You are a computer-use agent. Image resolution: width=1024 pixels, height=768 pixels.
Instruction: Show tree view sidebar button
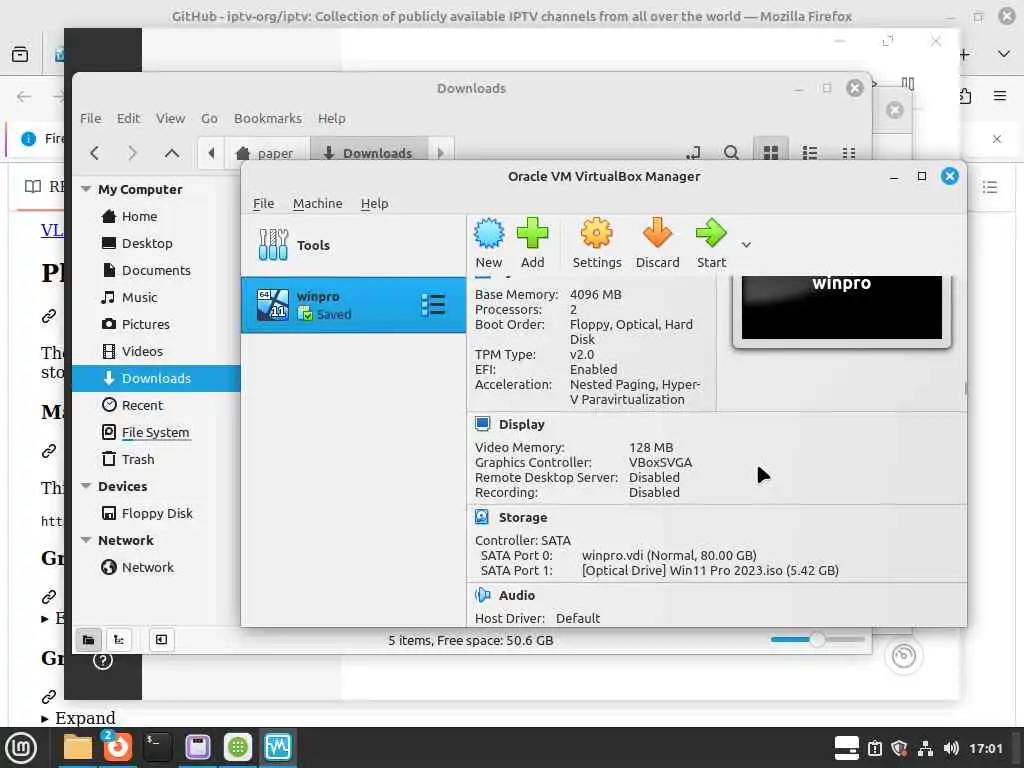(x=119, y=640)
